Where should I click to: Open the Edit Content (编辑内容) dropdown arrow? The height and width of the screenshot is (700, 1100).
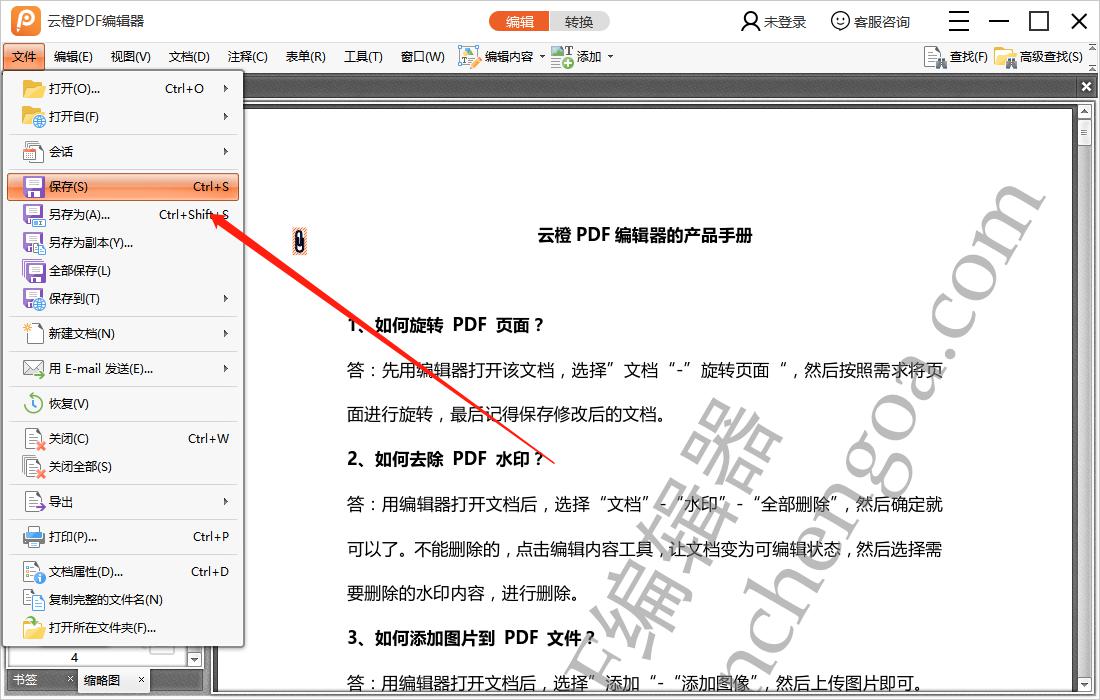[x=542, y=57]
